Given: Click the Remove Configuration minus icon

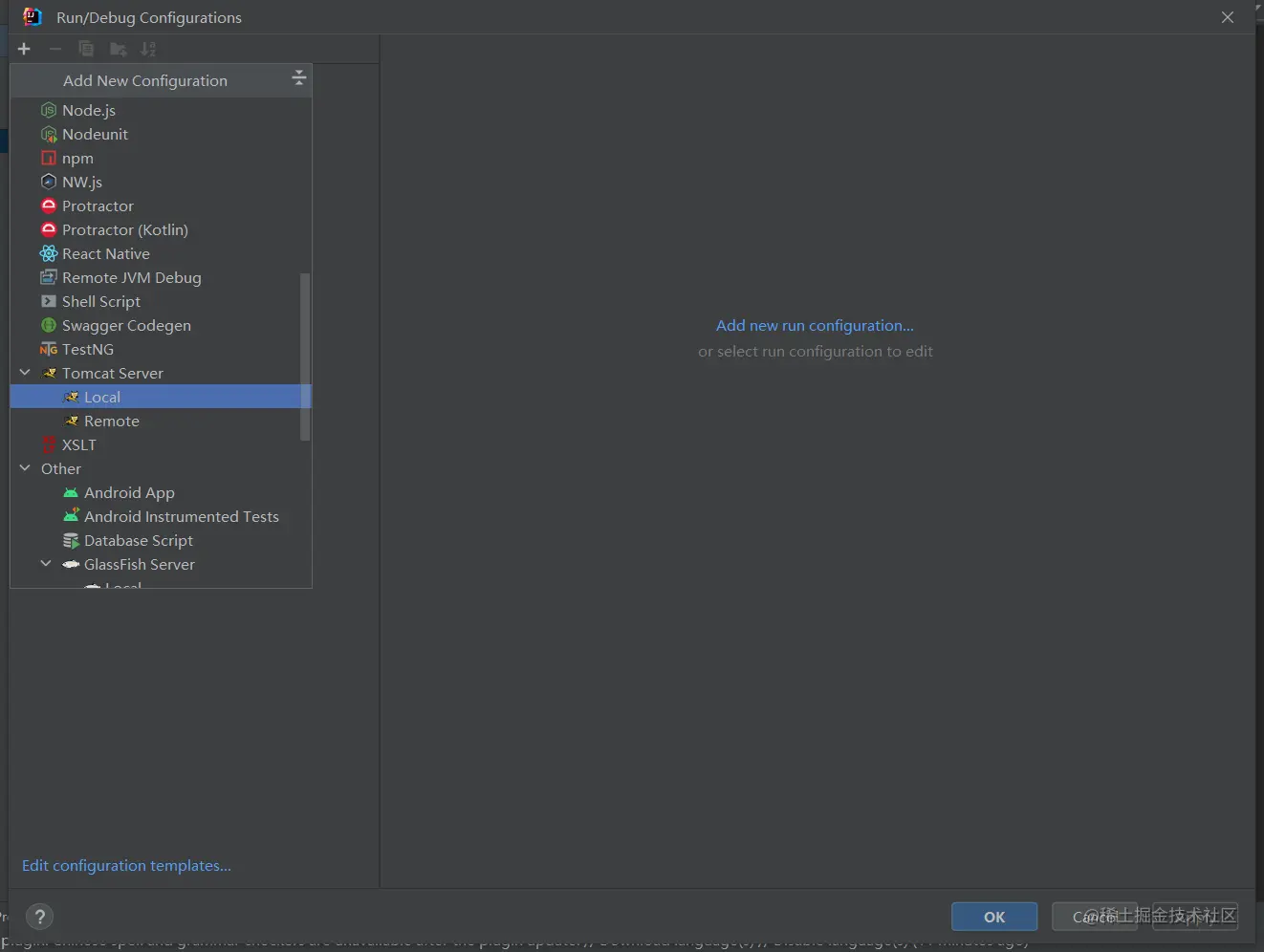Looking at the screenshot, I should coord(55,49).
